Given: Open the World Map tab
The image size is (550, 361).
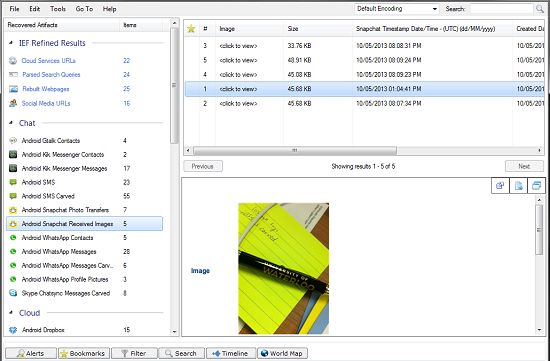Looking at the screenshot, I should point(282,353).
